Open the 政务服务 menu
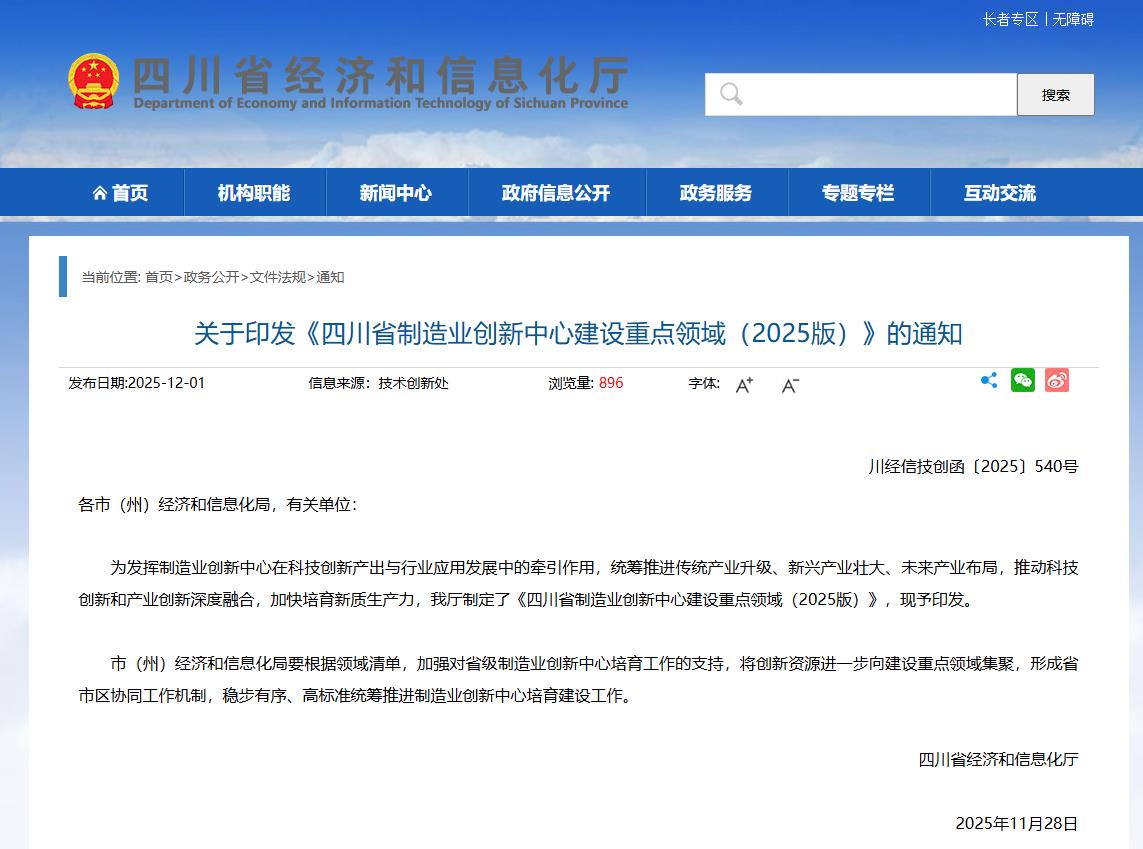The image size is (1143, 849). pos(716,193)
